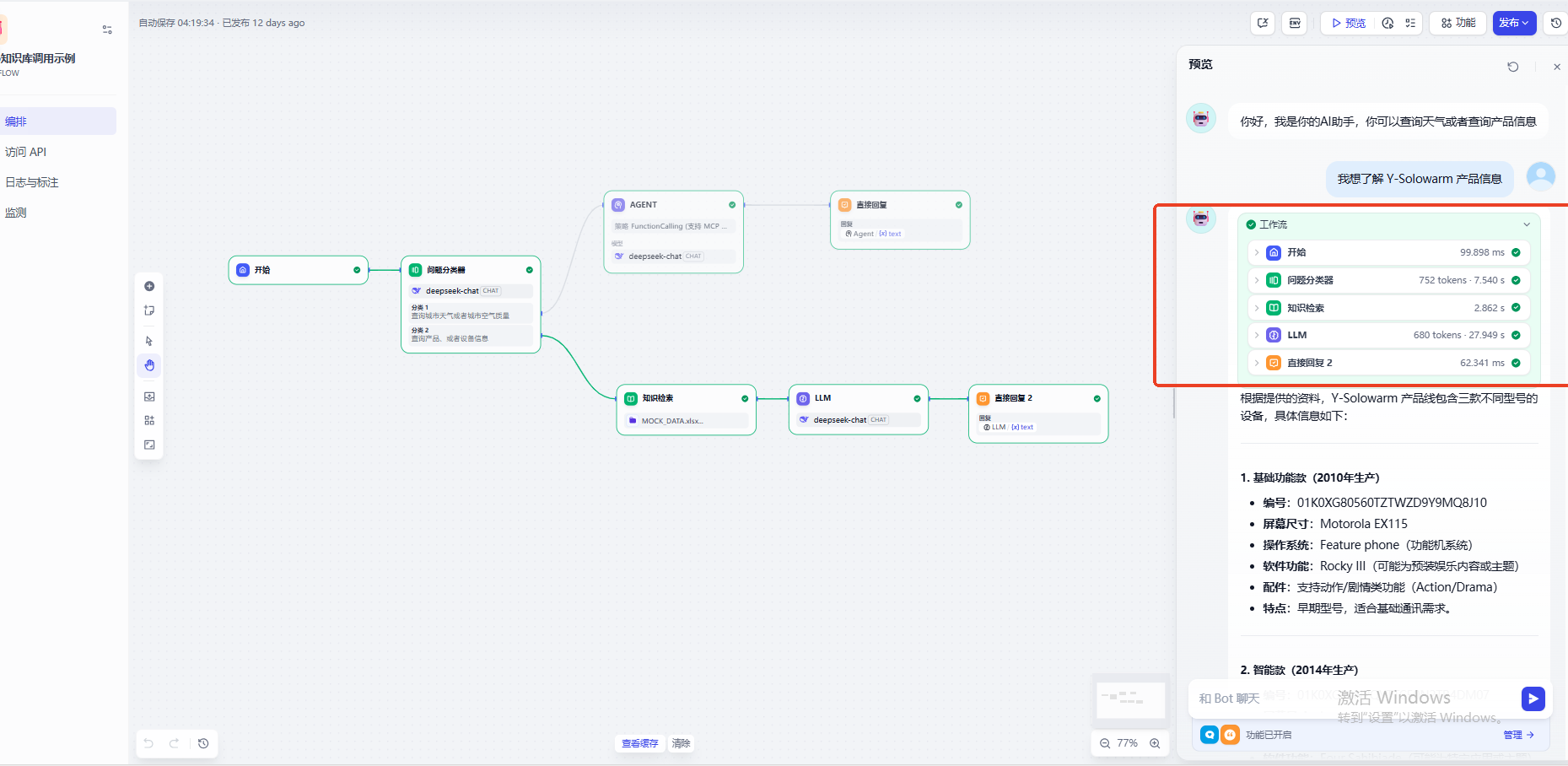Expand the 知识检索 step in run log
1568x766 pixels.
1257,308
